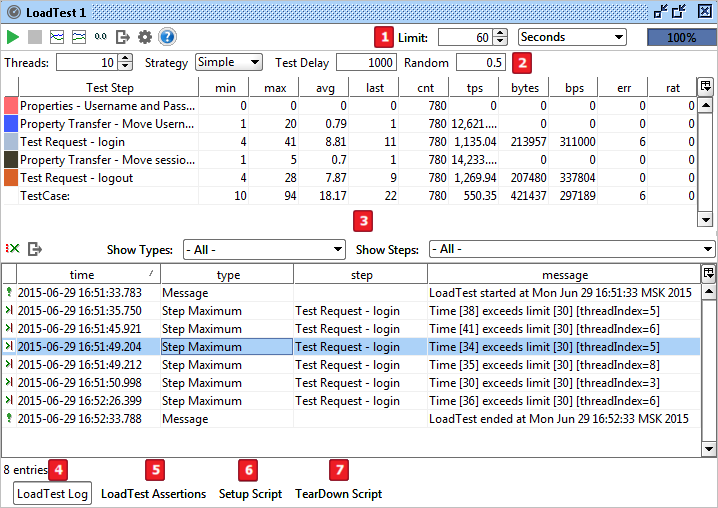Viewport: 718px width, 508px height.
Task: Export statistics using toolbar export icon
Action: pyautogui.click(x=123, y=37)
